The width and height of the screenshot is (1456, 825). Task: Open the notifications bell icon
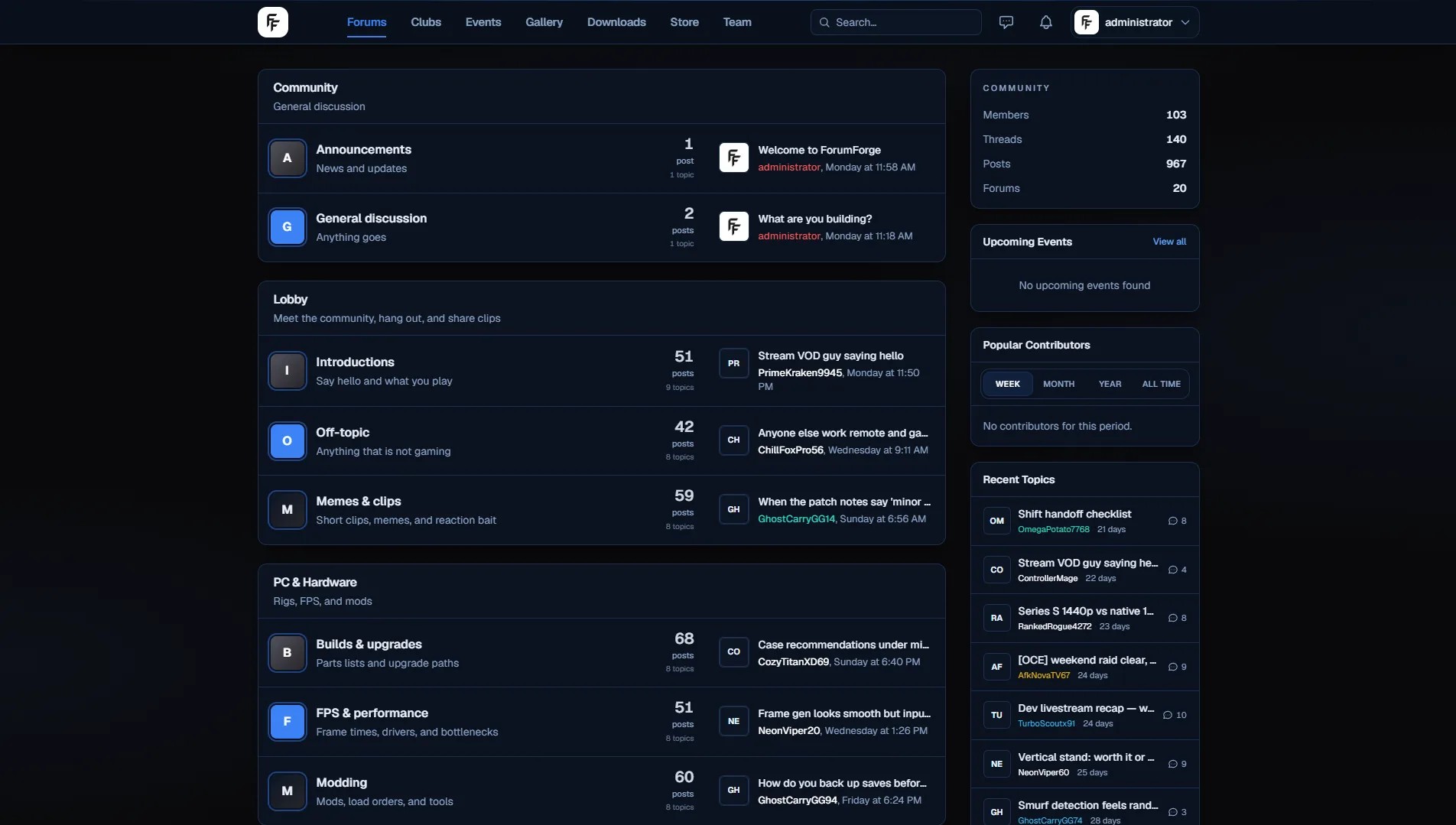(x=1046, y=22)
